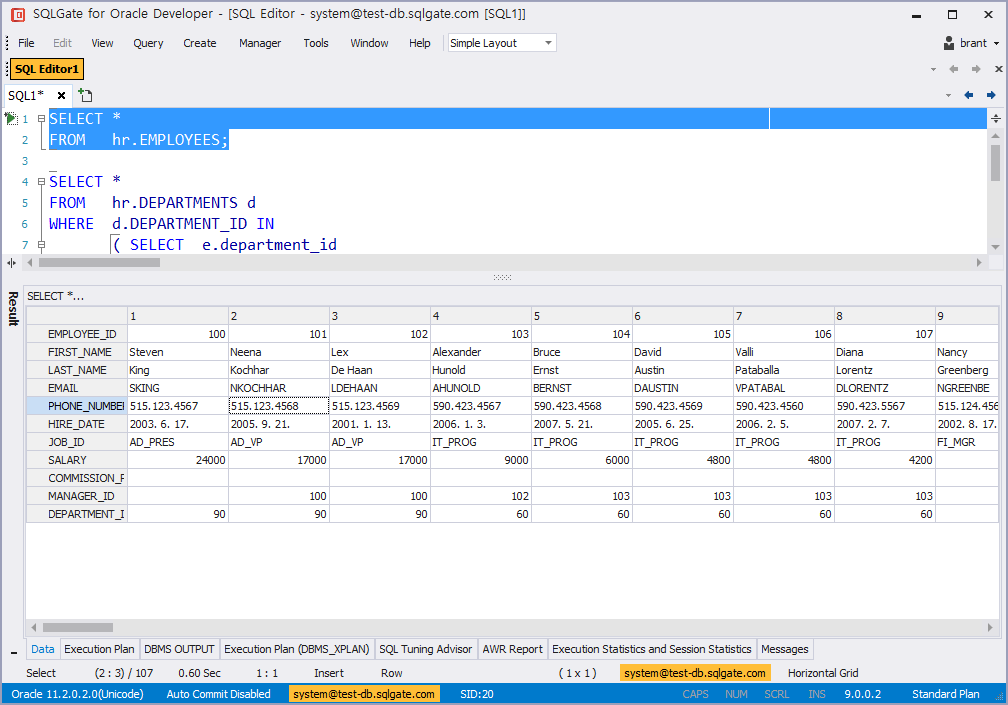The image size is (1008, 705).
Task: Toggle the CAPS indicator in the status bar
Action: tap(695, 693)
